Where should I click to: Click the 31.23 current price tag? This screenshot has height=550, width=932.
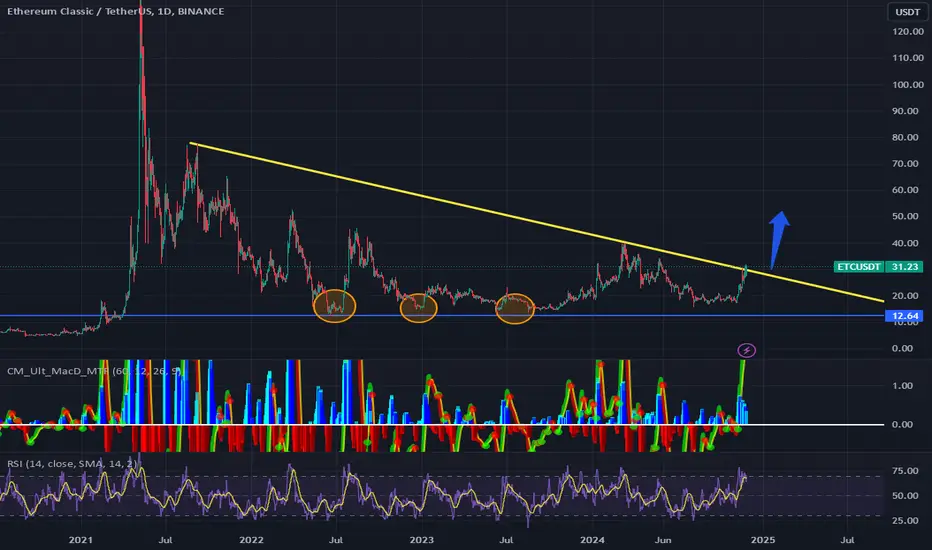click(904, 266)
